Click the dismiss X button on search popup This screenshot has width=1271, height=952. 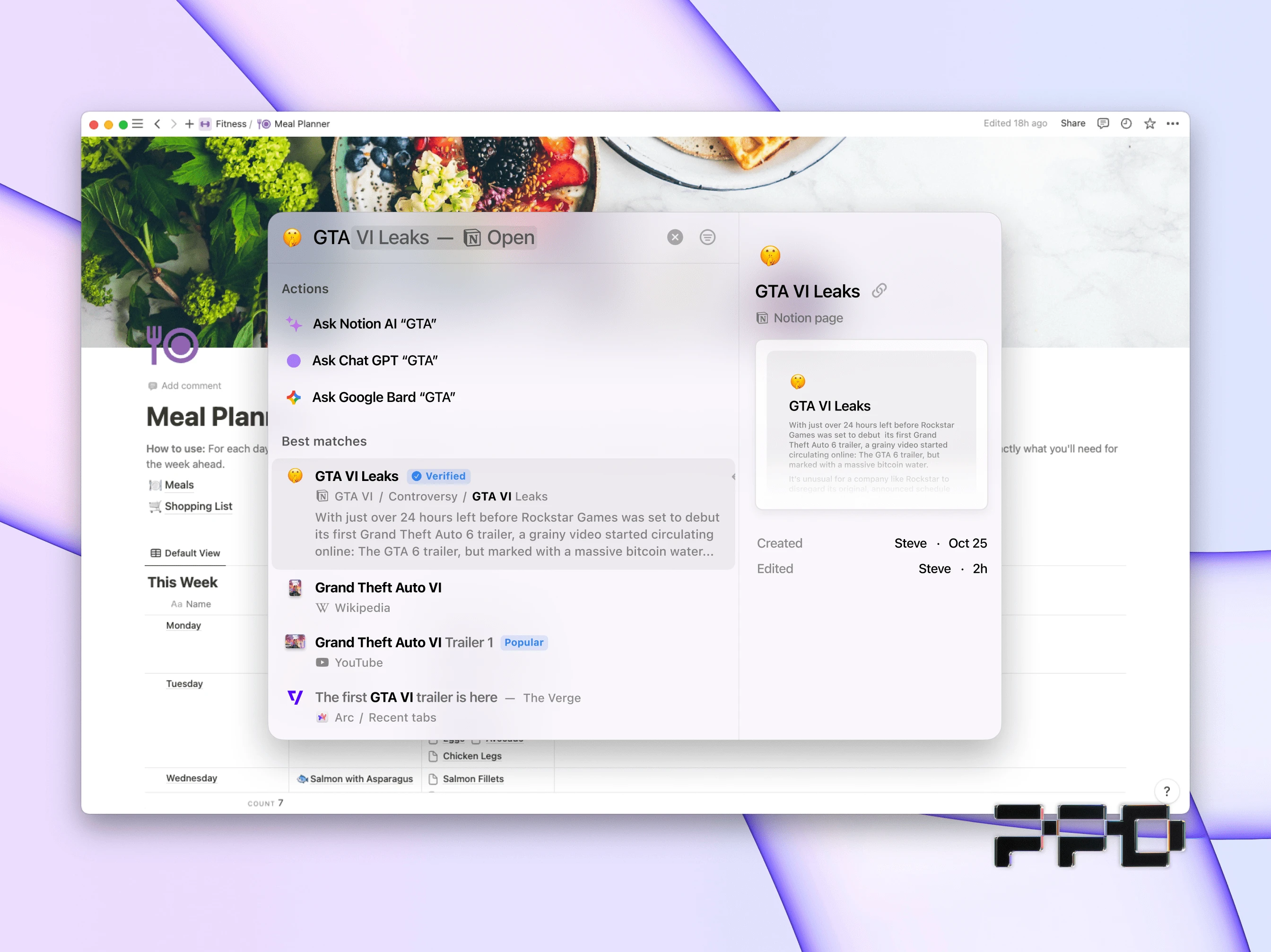(x=676, y=237)
